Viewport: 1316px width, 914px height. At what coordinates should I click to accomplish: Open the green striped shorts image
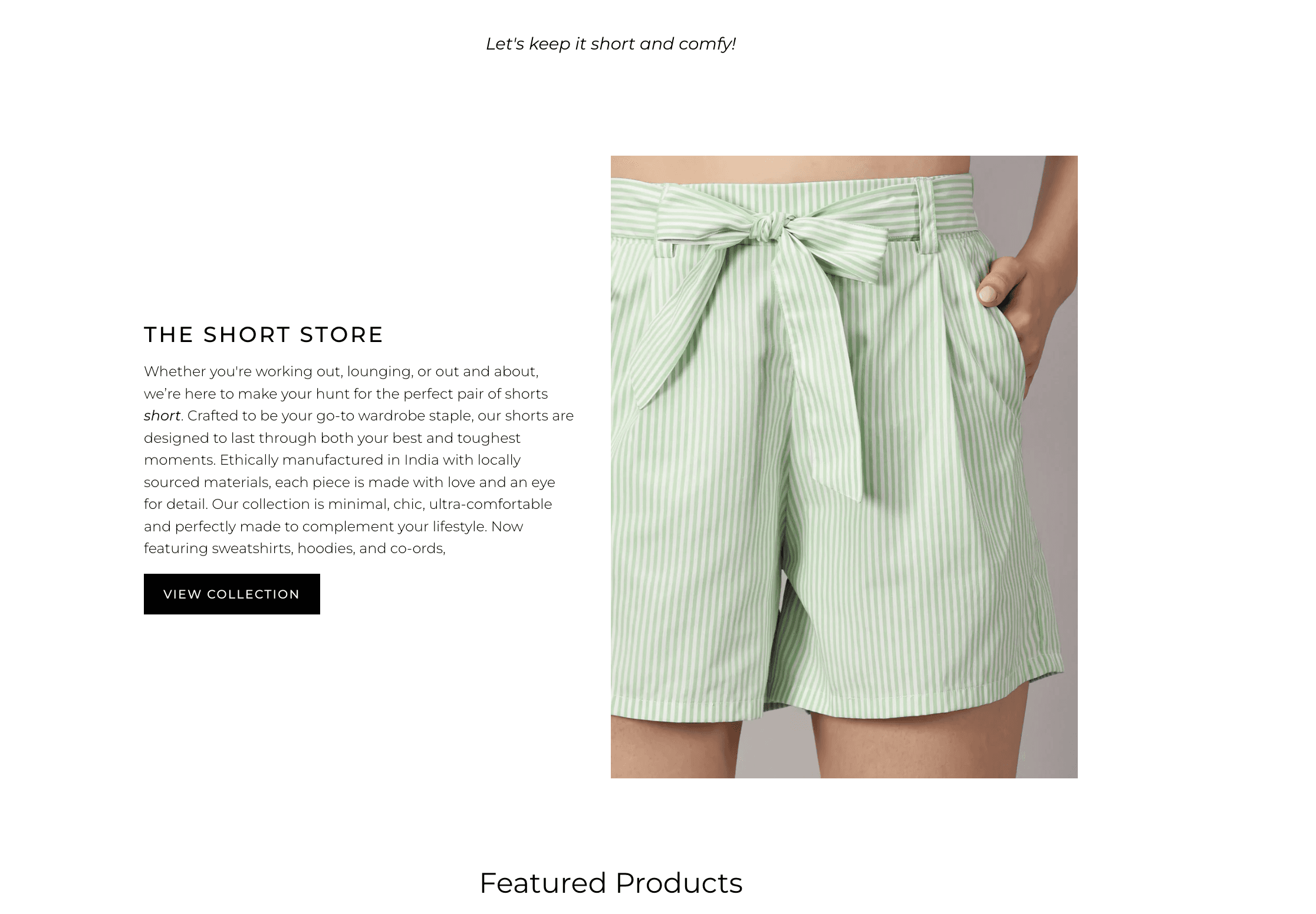844,466
